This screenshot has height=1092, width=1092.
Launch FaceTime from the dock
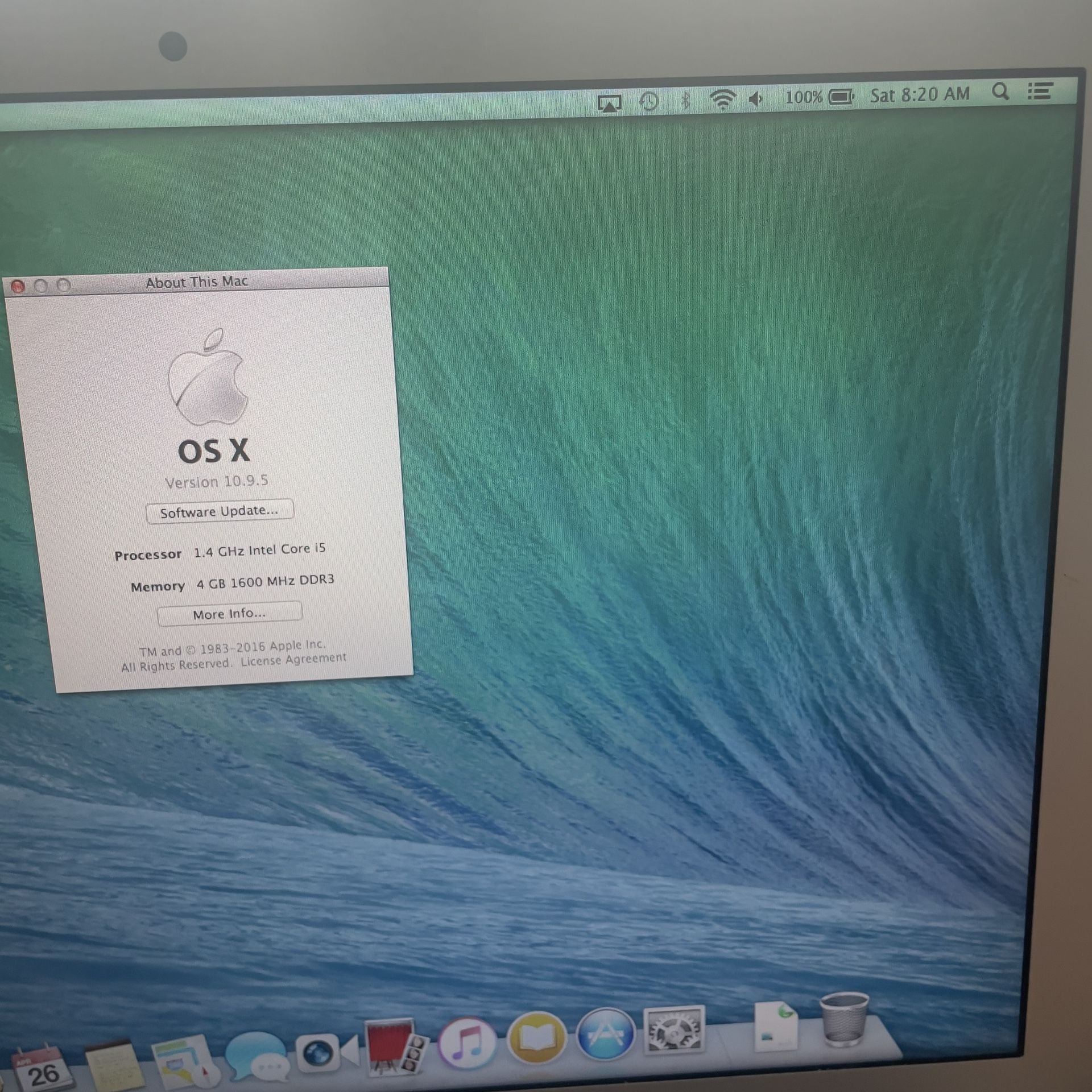click(x=326, y=1053)
